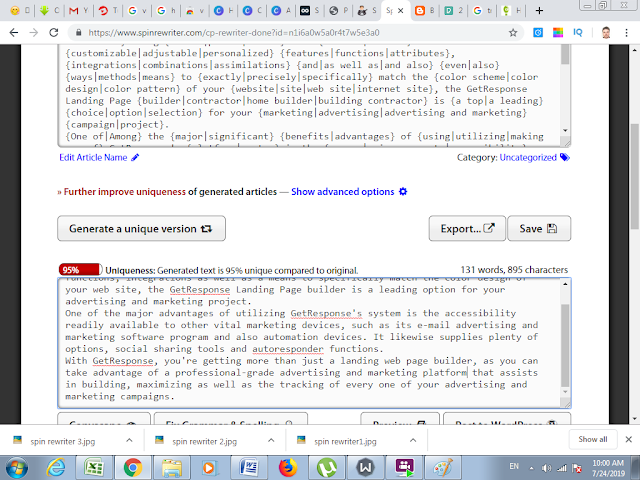Click the page vertical scrollbar

[635, 176]
